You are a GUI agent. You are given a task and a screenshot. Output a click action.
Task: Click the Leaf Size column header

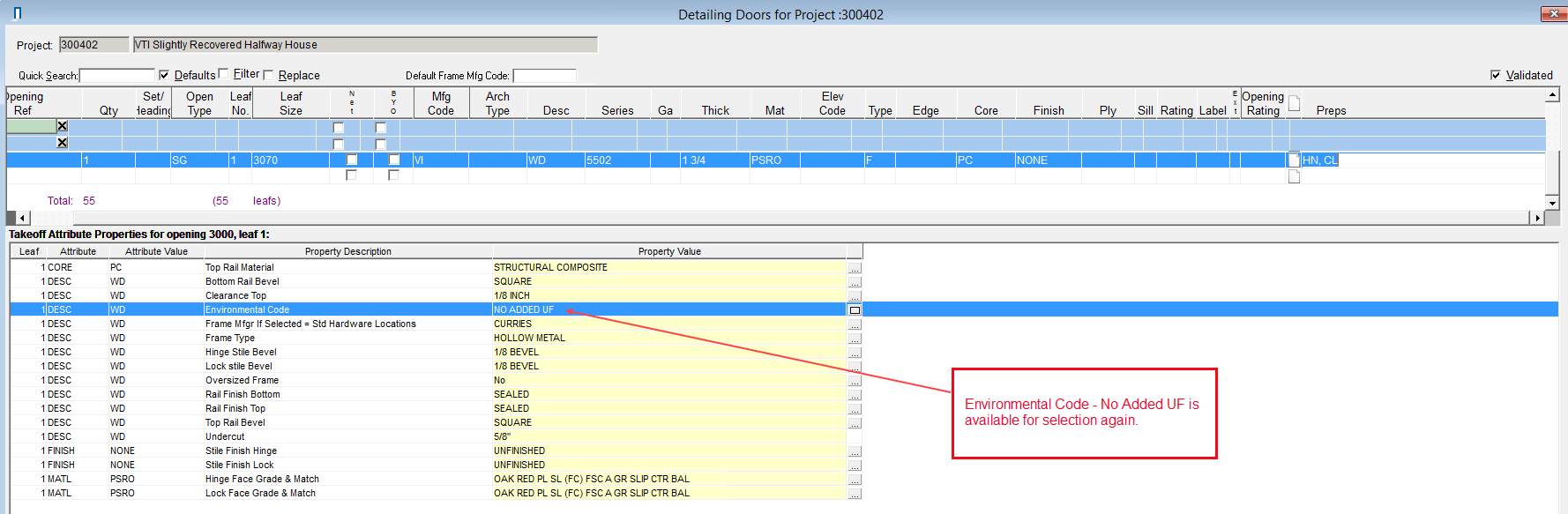pyautogui.click(x=290, y=103)
